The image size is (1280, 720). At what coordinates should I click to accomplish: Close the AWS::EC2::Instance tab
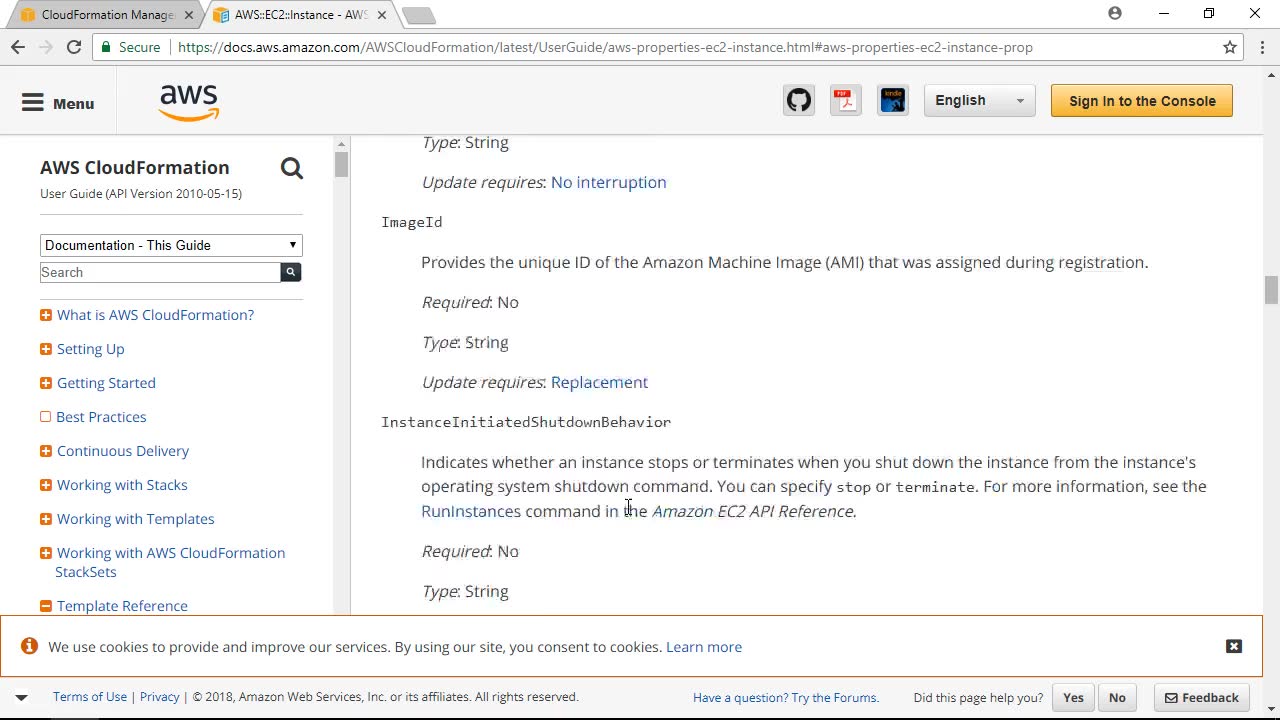[381, 15]
